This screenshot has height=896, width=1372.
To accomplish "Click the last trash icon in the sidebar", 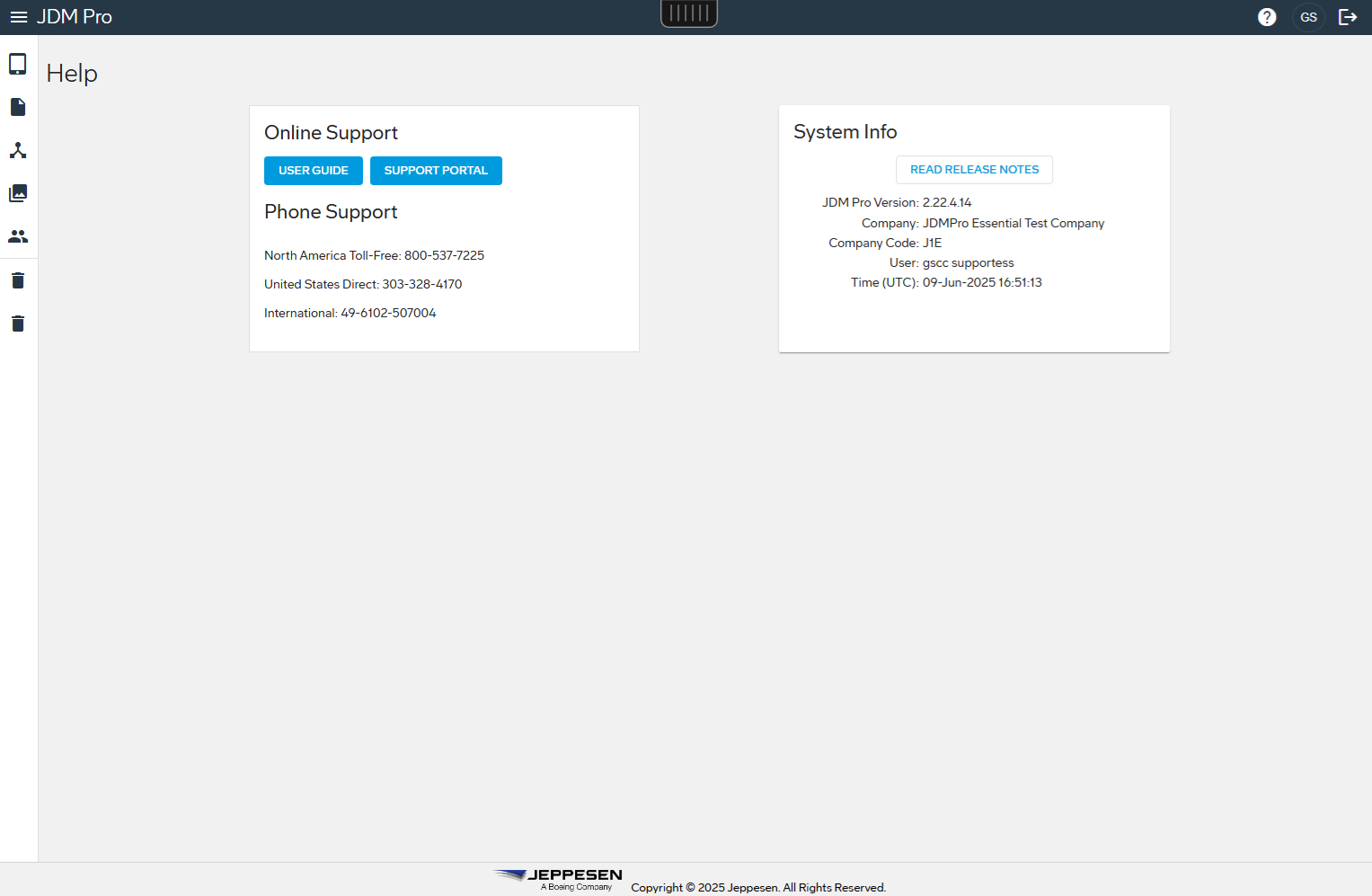I will tap(18, 324).
